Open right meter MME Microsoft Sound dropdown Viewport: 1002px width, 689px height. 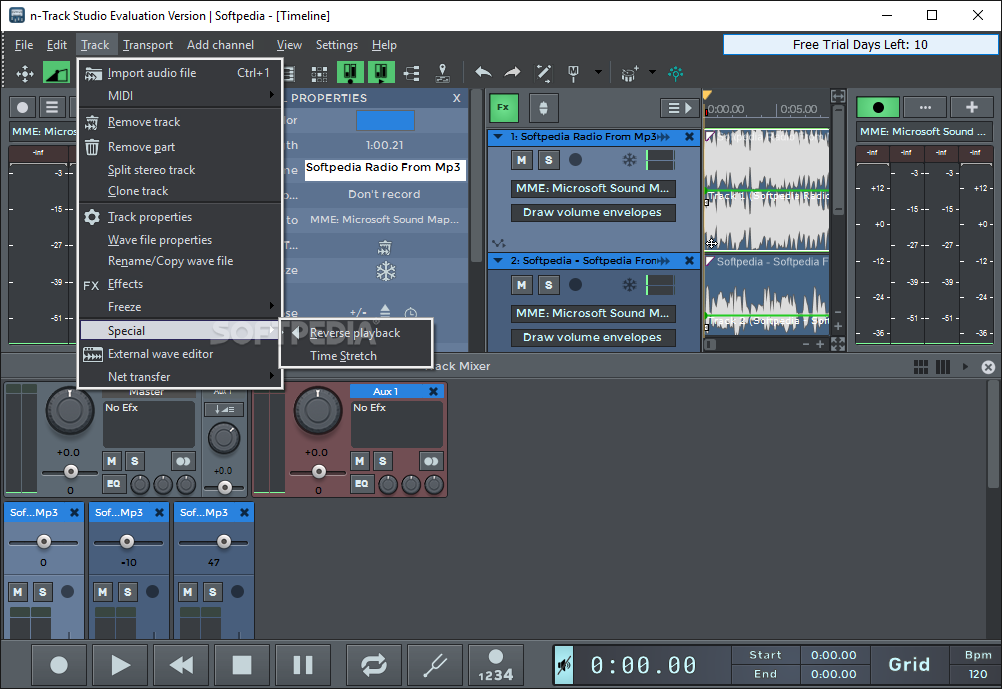coord(924,132)
